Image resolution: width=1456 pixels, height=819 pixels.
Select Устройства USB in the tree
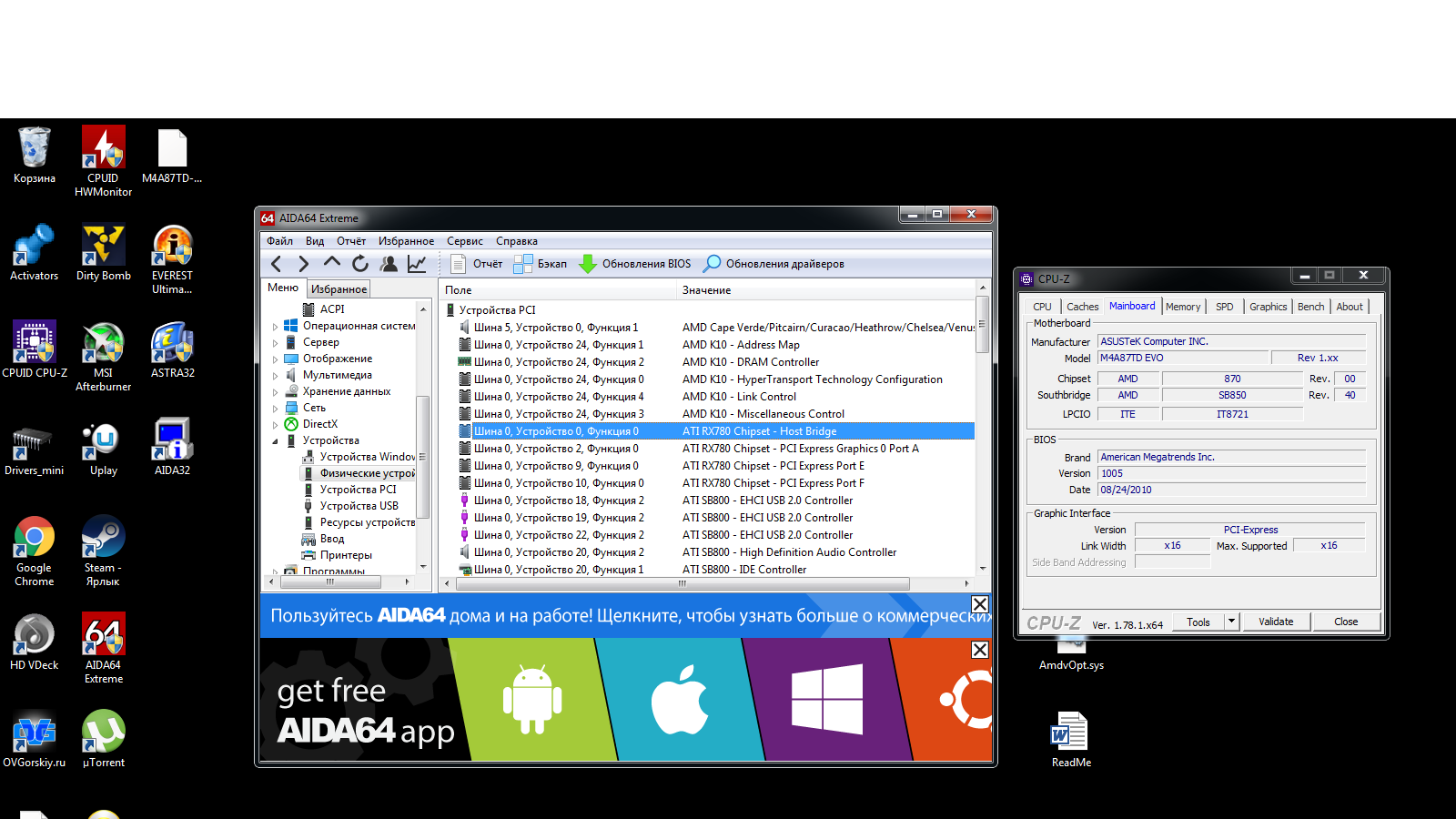click(x=359, y=506)
